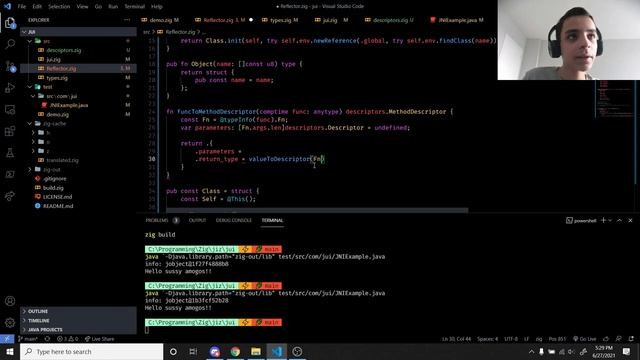Open the Run and Debug view
This screenshot has height=360, width=640.
tap(10, 88)
